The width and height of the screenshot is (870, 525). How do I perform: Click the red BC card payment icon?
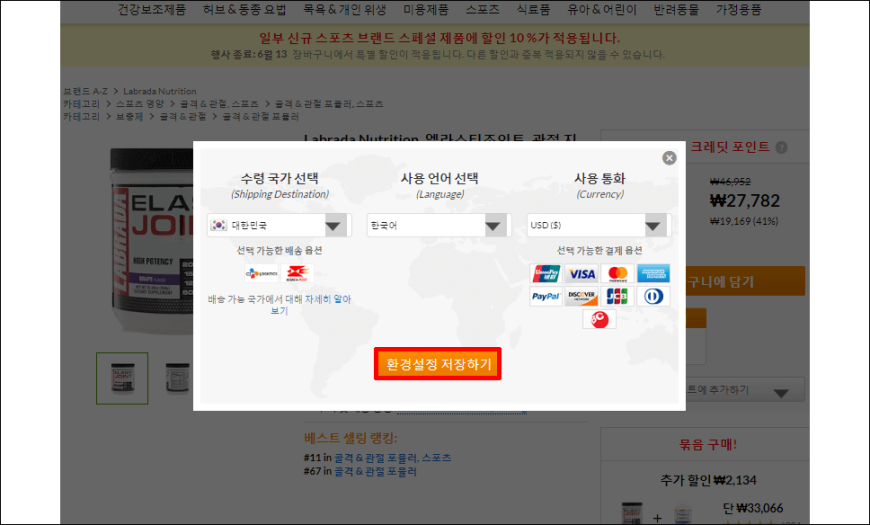pyautogui.click(x=599, y=319)
